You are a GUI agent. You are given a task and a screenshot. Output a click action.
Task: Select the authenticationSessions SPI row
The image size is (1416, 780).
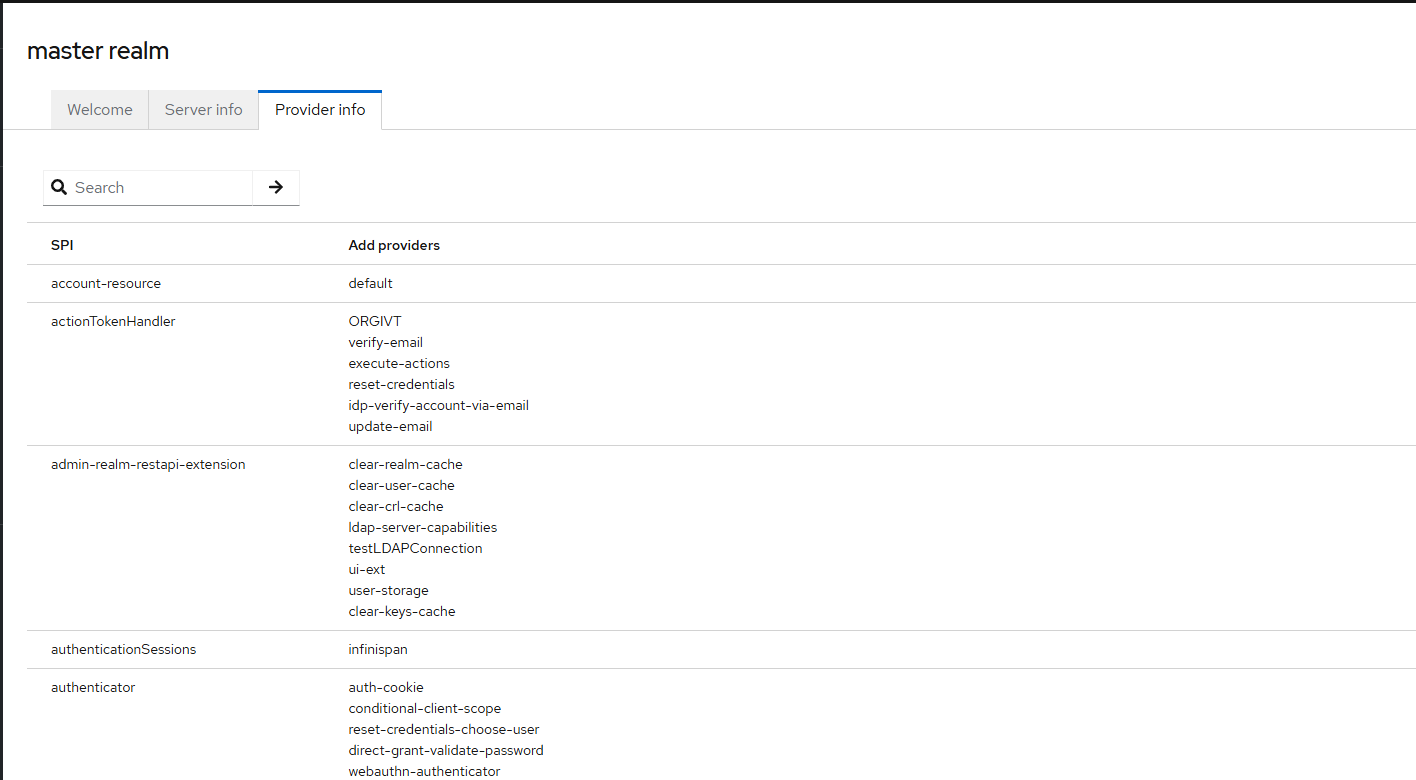point(123,649)
